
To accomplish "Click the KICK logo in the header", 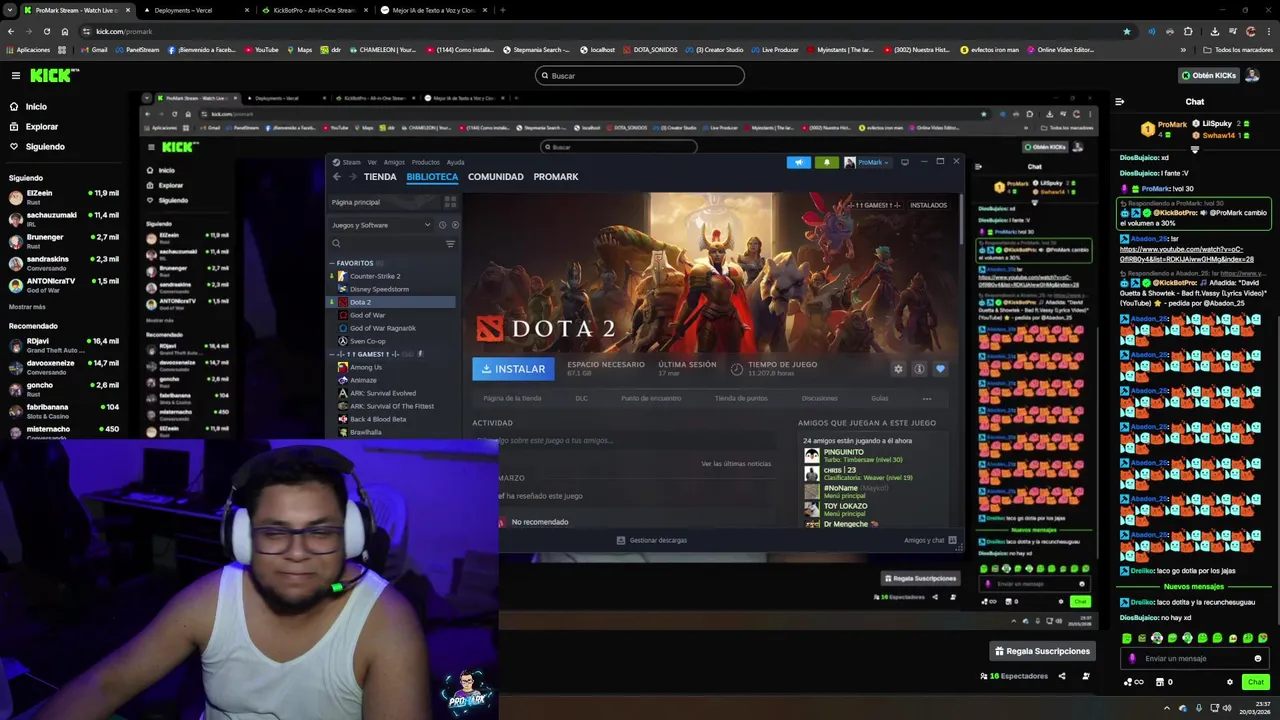I will tap(50, 75).
